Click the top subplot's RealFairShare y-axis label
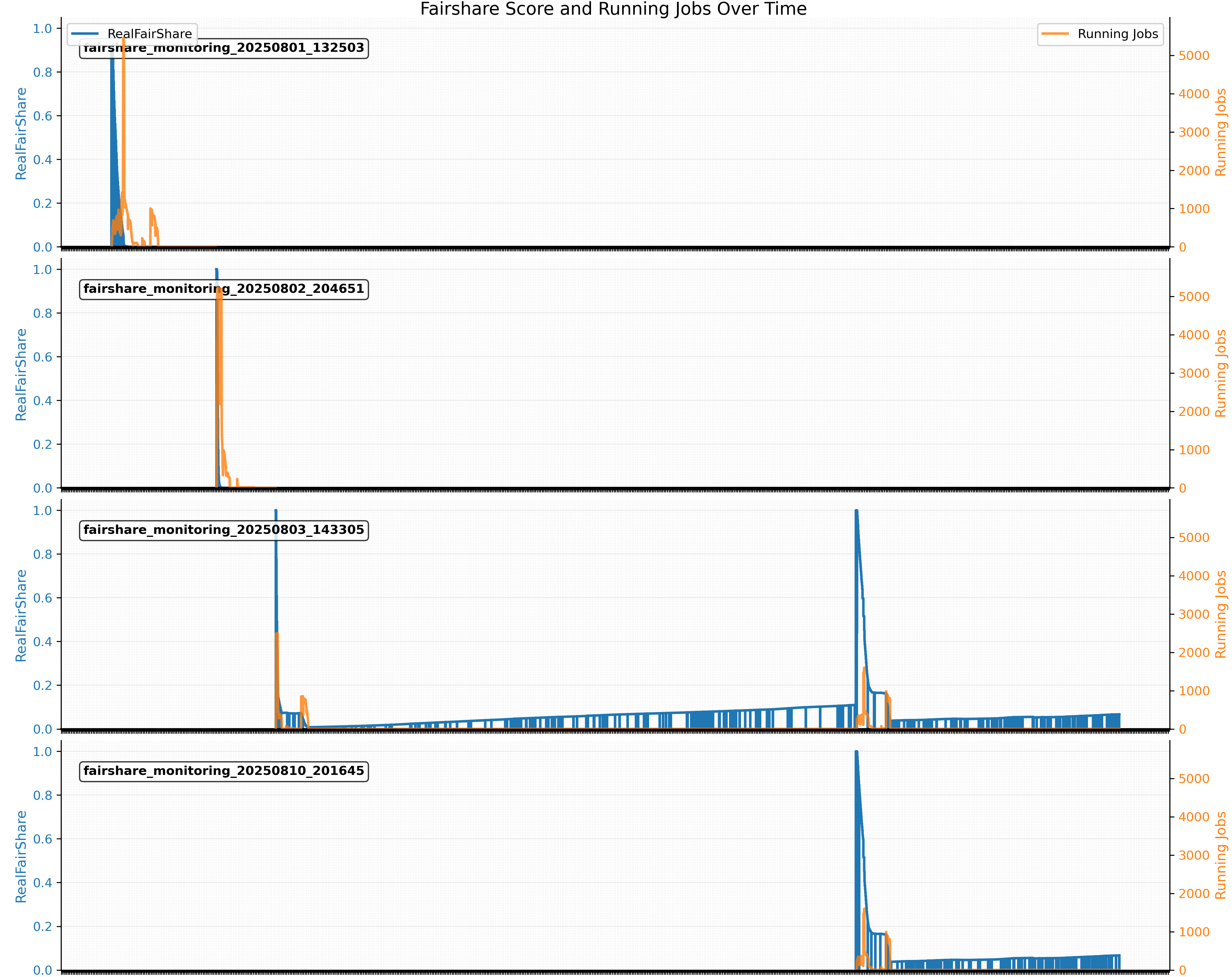 point(21,134)
